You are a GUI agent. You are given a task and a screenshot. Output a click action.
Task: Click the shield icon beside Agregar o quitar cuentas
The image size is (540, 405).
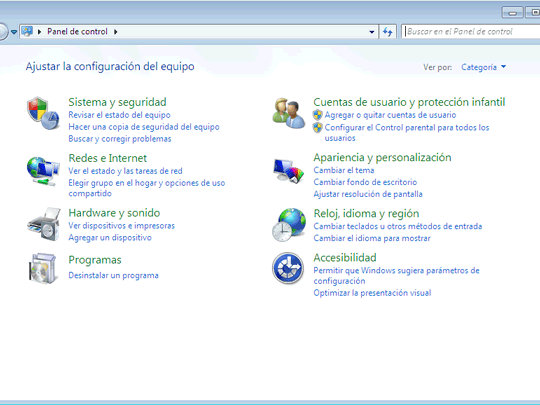tap(318, 115)
